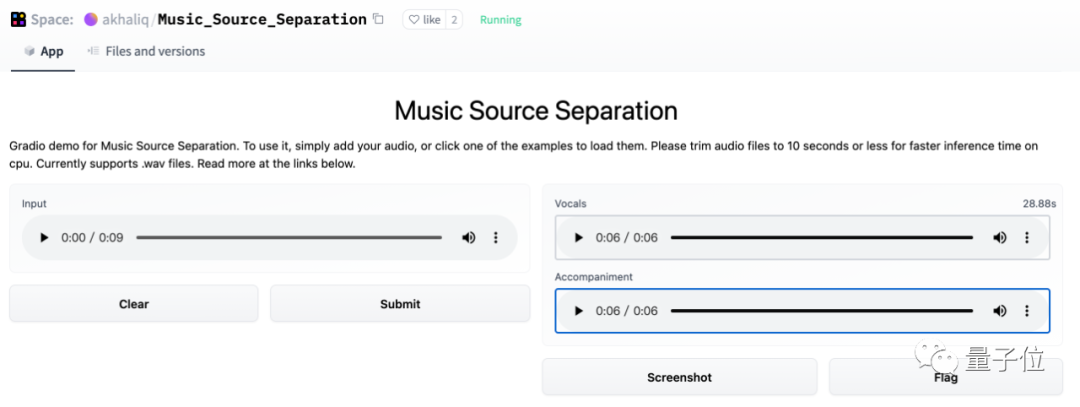Seek within the Input audio progress bar
This screenshot has height=407, width=1080.
(x=289, y=238)
